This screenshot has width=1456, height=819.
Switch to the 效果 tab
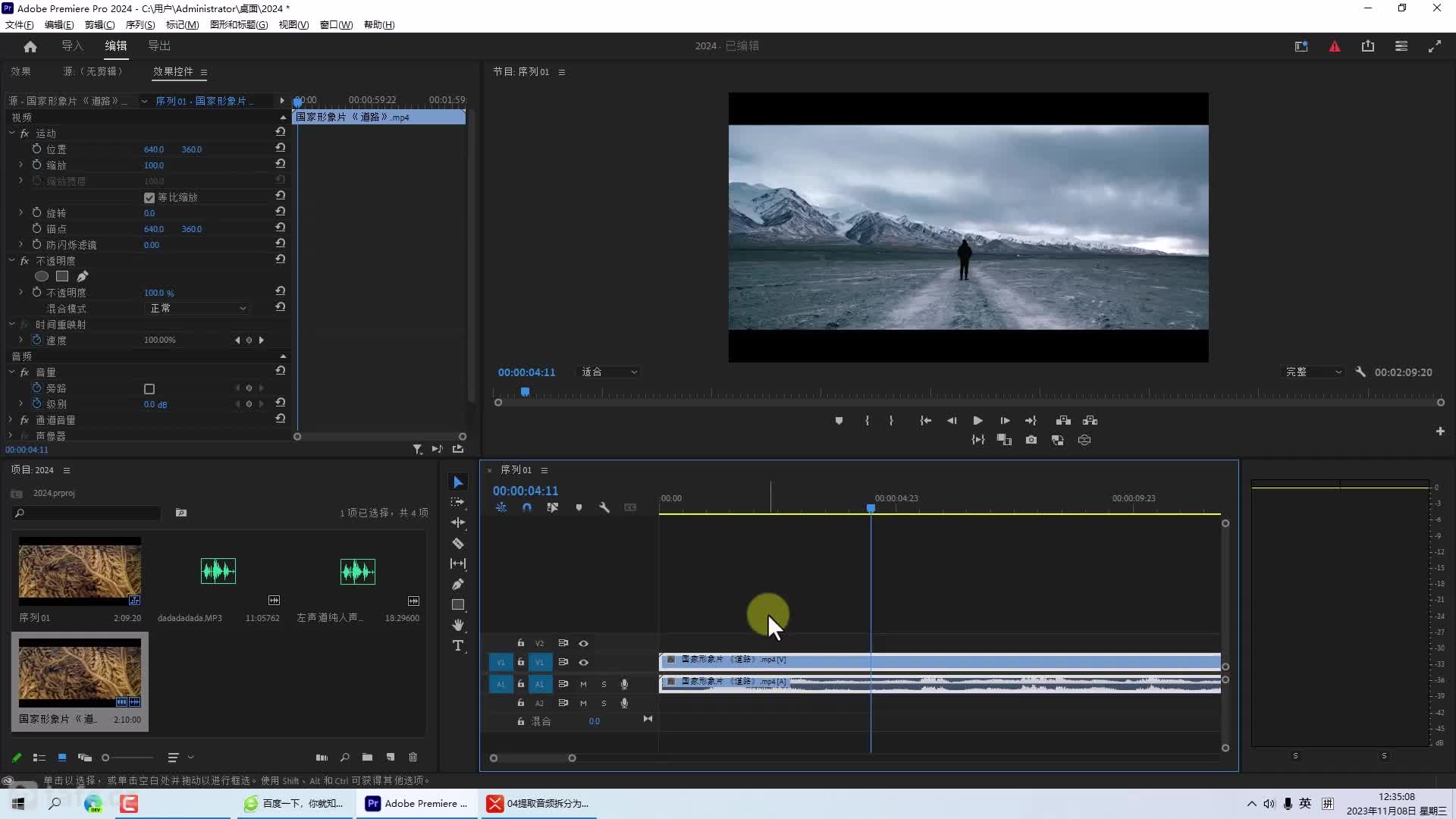pyautogui.click(x=20, y=71)
